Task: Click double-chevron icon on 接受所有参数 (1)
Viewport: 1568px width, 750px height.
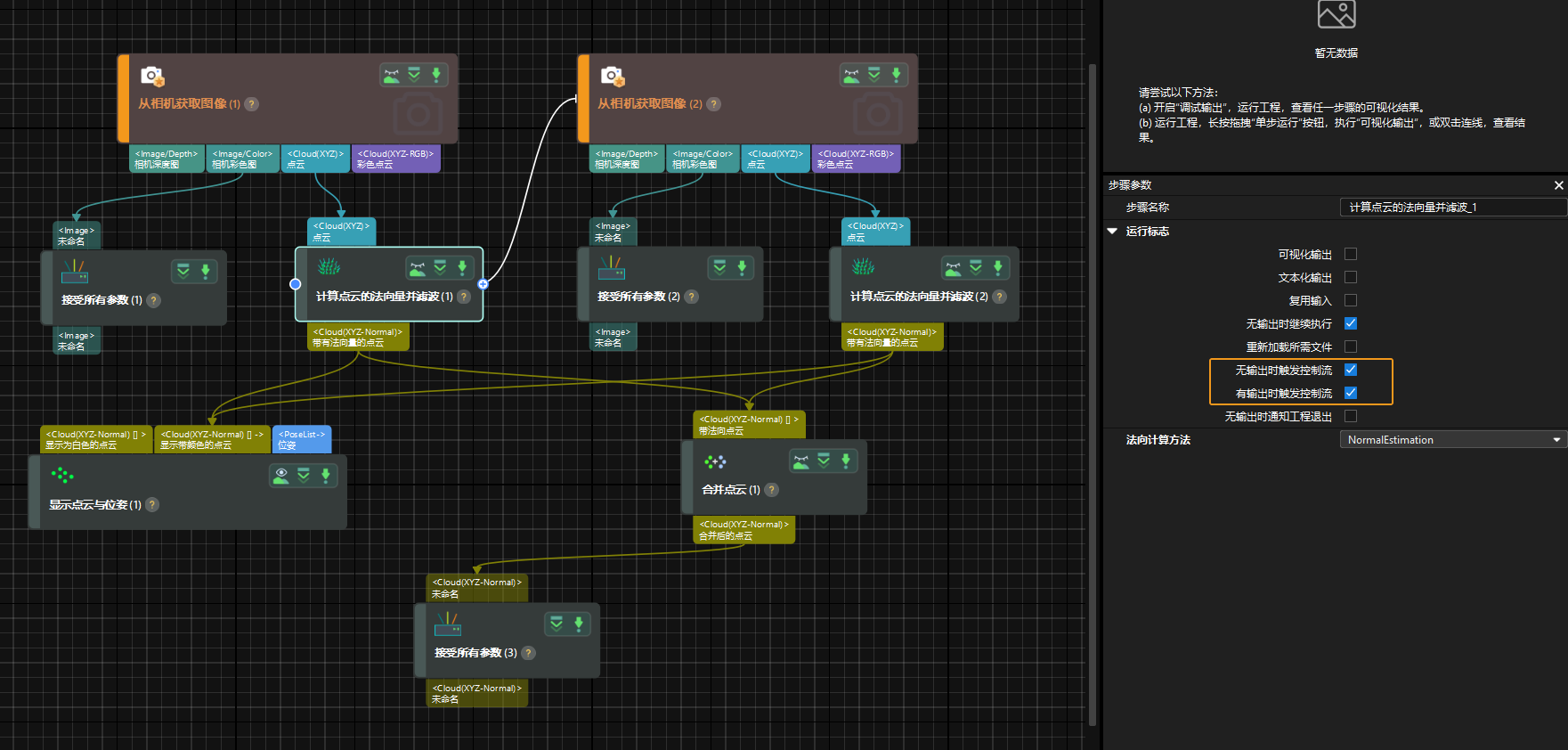Action: 183,271
